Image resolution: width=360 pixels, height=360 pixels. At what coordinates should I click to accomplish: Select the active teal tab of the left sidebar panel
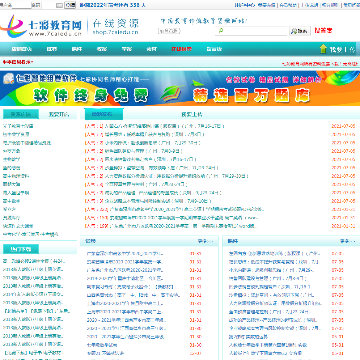pyautogui.click(x=21, y=114)
